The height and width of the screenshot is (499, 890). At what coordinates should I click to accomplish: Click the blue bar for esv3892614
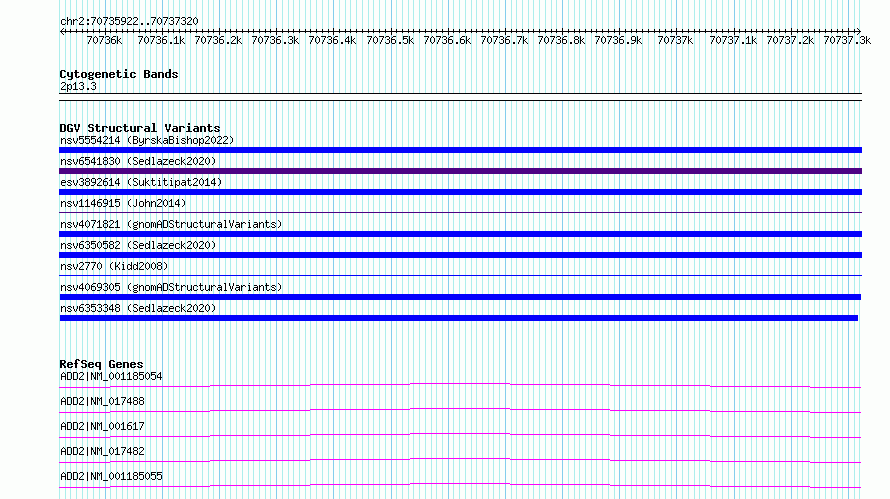coord(460,192)
